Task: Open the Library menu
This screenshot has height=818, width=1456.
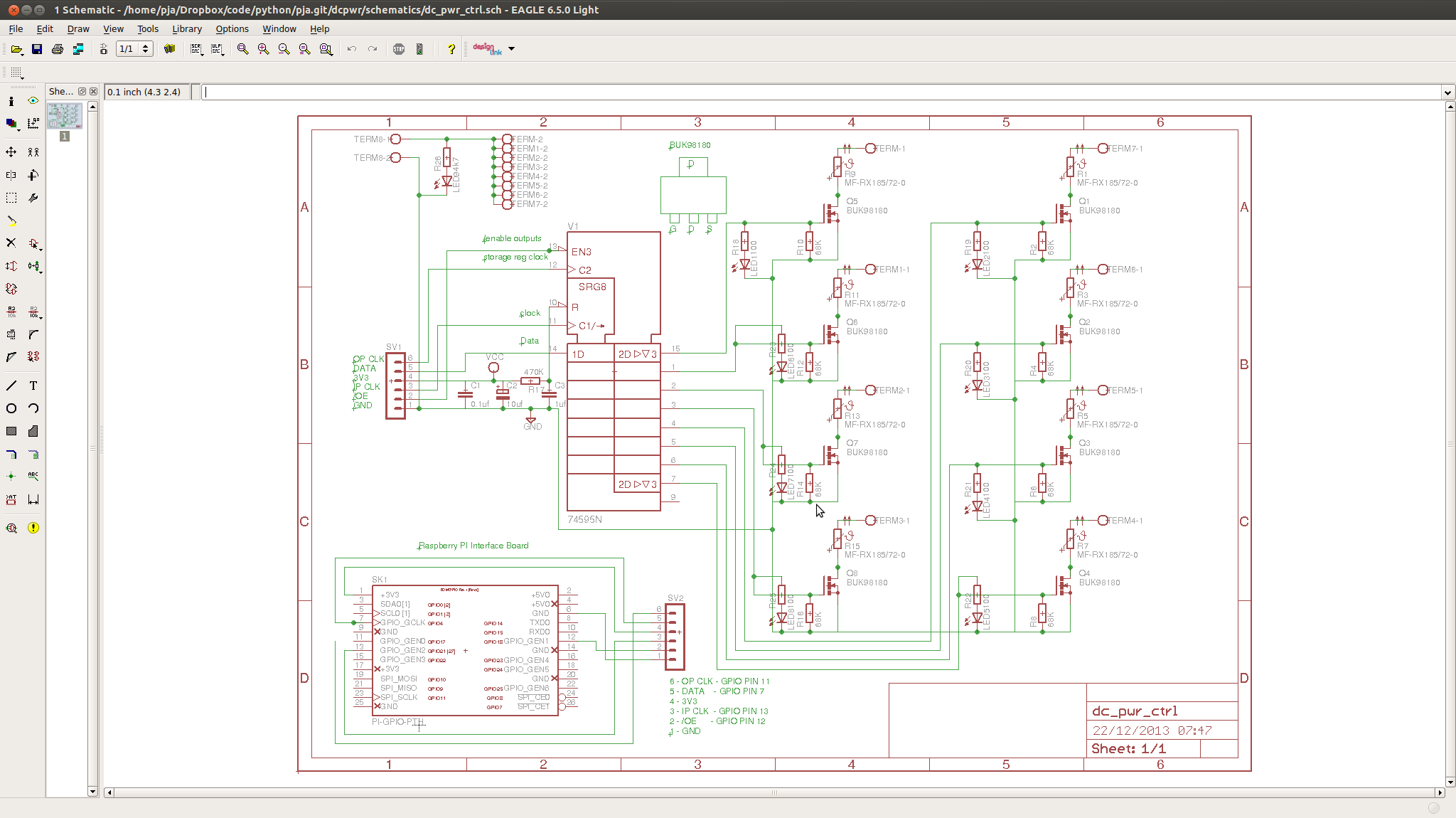Action: [186, 29]
